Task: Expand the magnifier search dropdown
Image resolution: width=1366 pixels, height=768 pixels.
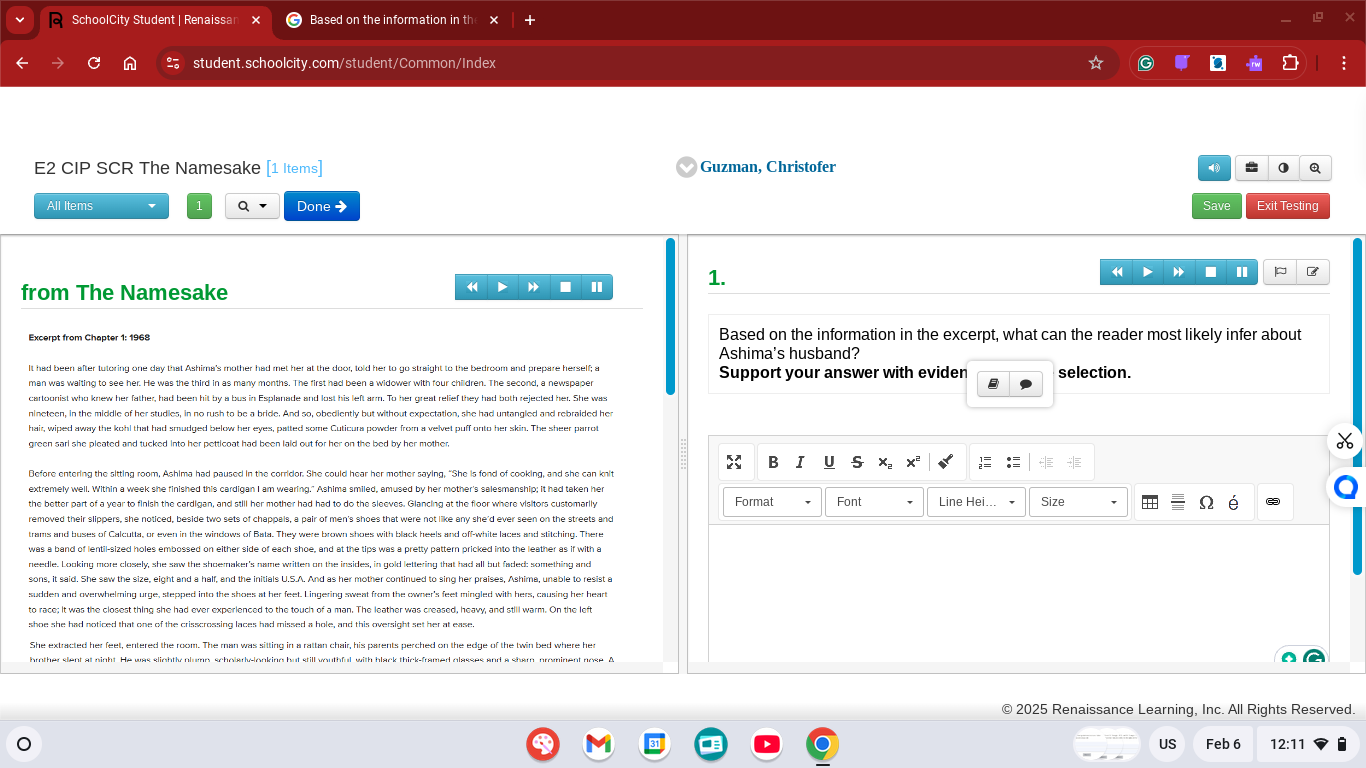Action: point(252,206)
